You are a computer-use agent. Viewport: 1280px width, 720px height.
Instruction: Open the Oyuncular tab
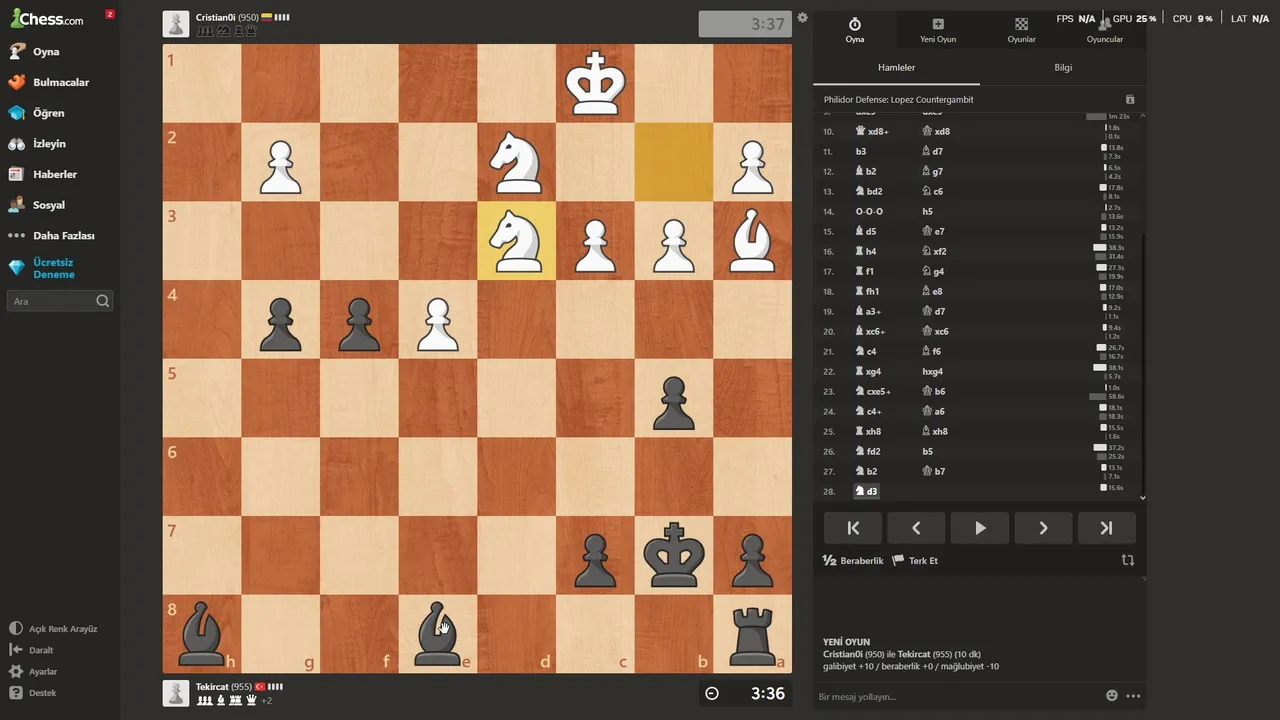click(1104, 30)
